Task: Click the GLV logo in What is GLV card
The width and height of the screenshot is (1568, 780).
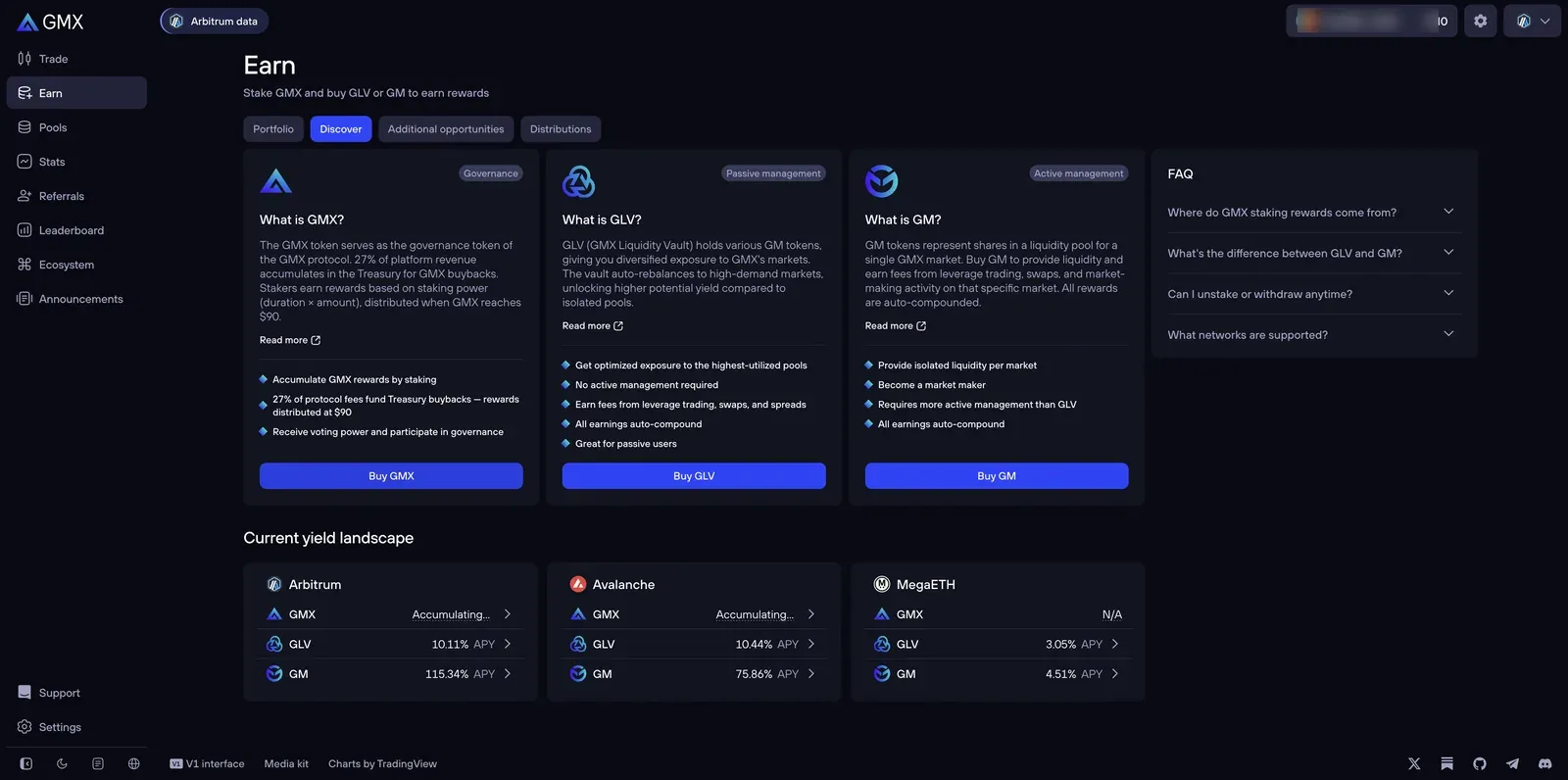Action: click(579, 181)
